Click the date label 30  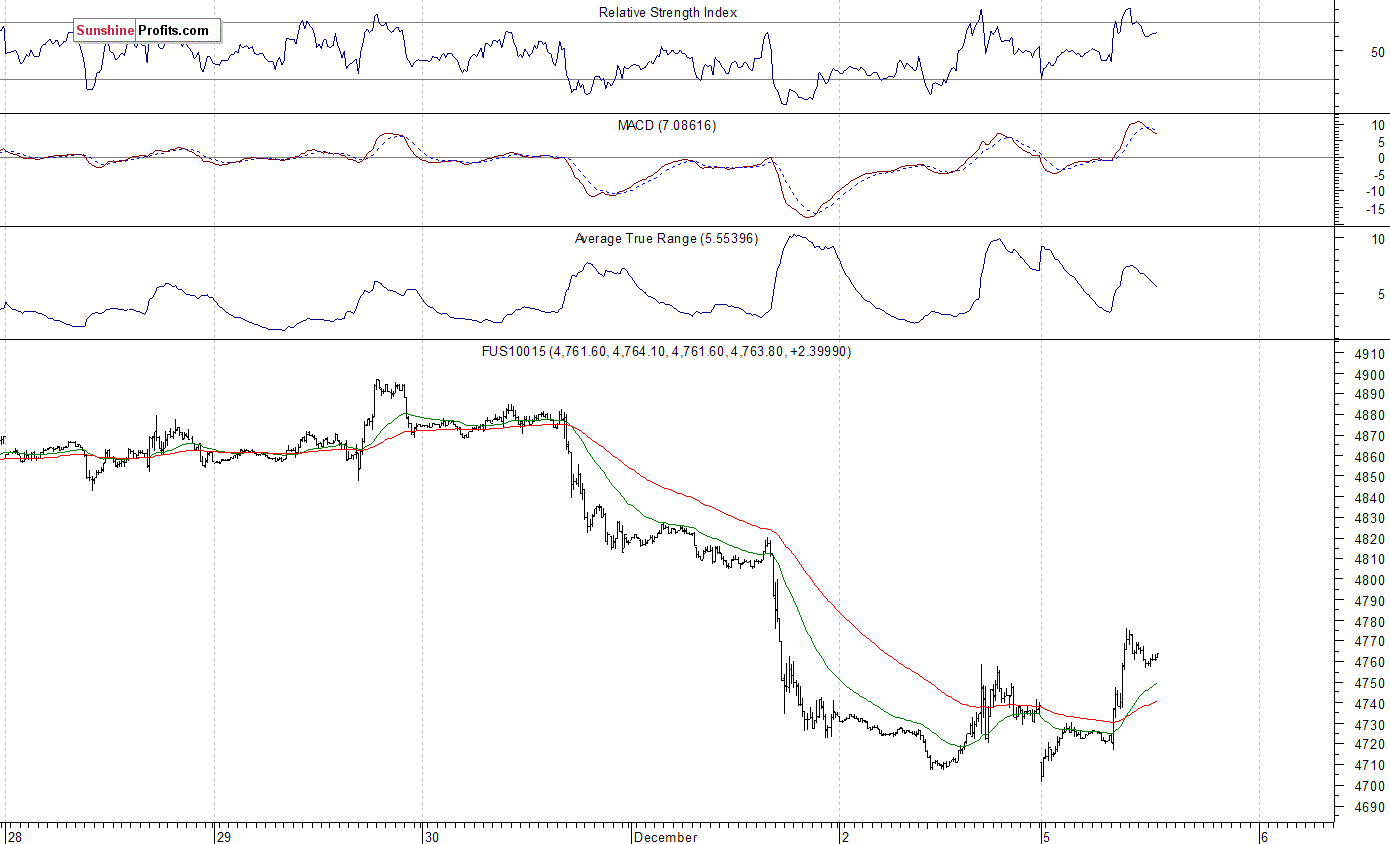pyautogui.click(x=432, y=837)
